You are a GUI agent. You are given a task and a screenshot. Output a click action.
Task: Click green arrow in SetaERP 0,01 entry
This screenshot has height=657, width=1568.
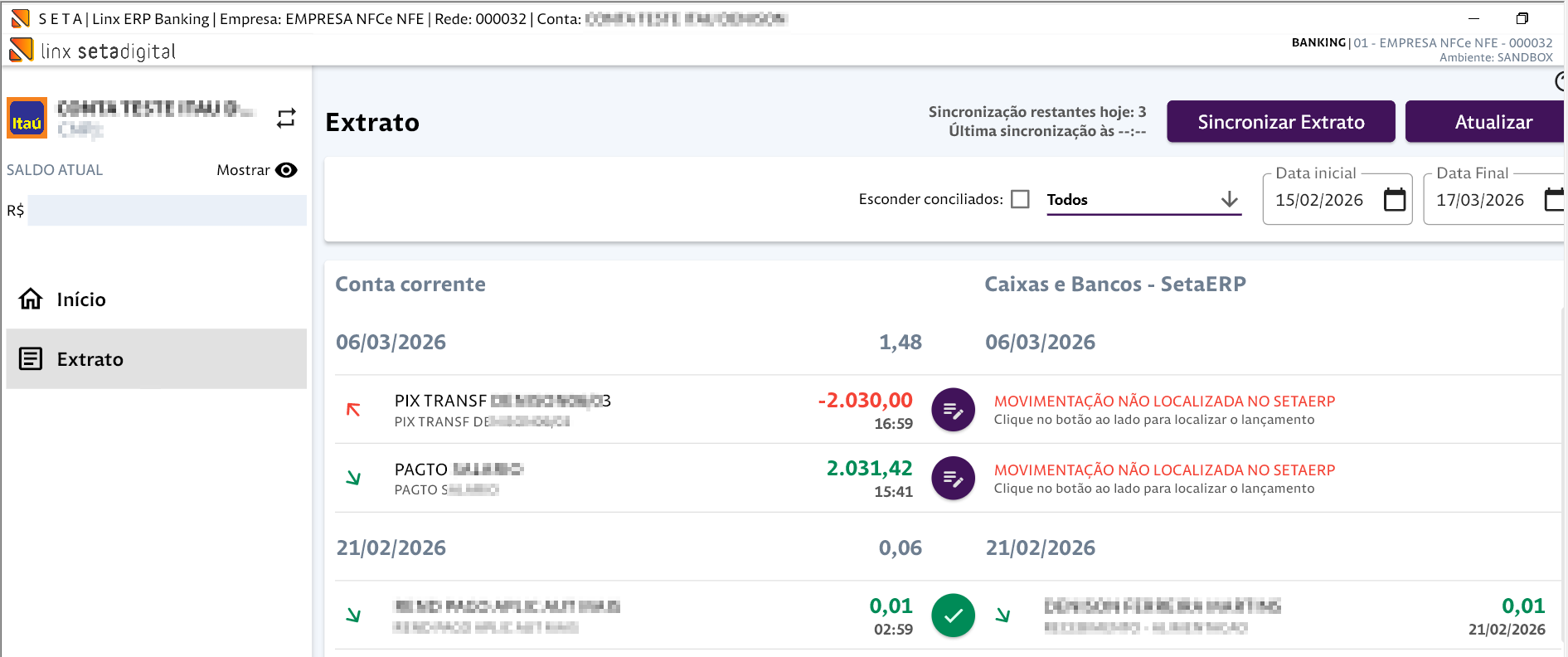tap(1002, 615)
